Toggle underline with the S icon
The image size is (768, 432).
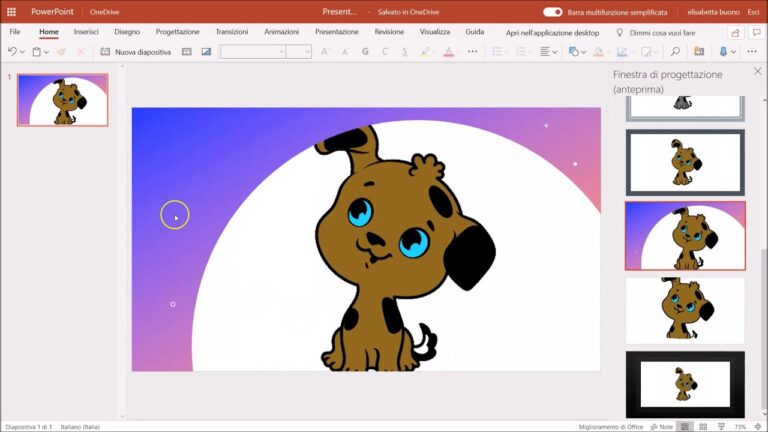tap(405, 51)
